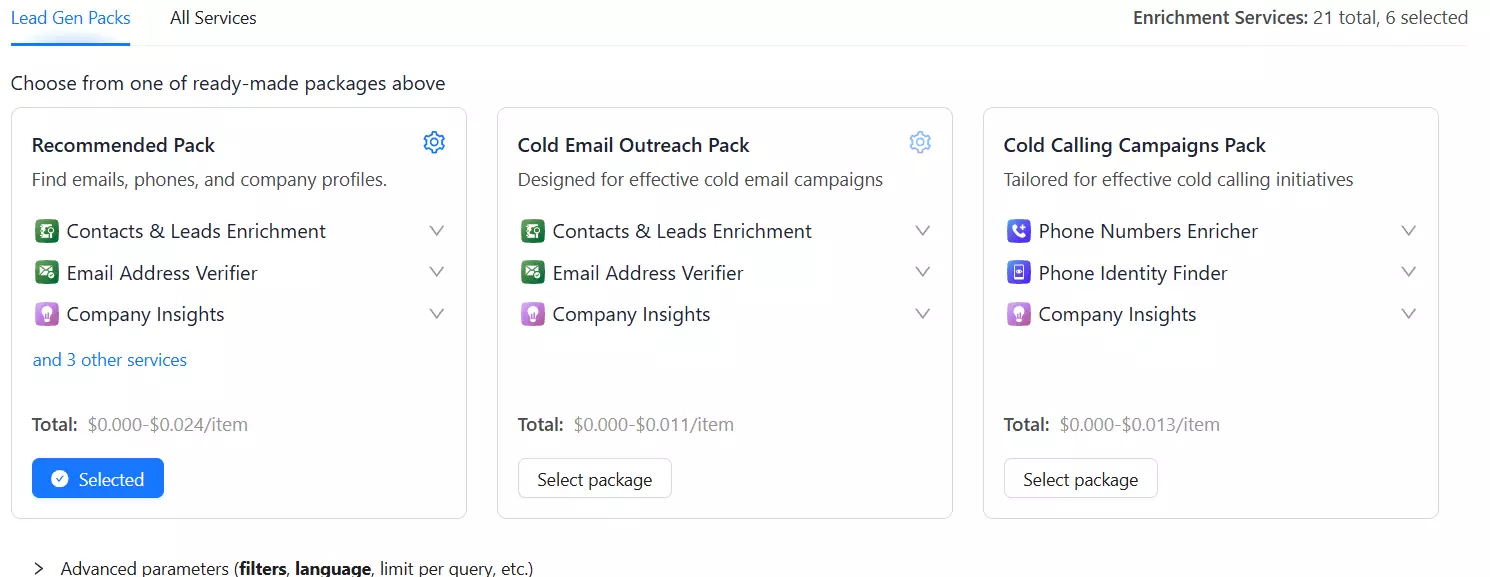Expand Phone Identity Finder details

[x=1409, y=272]
